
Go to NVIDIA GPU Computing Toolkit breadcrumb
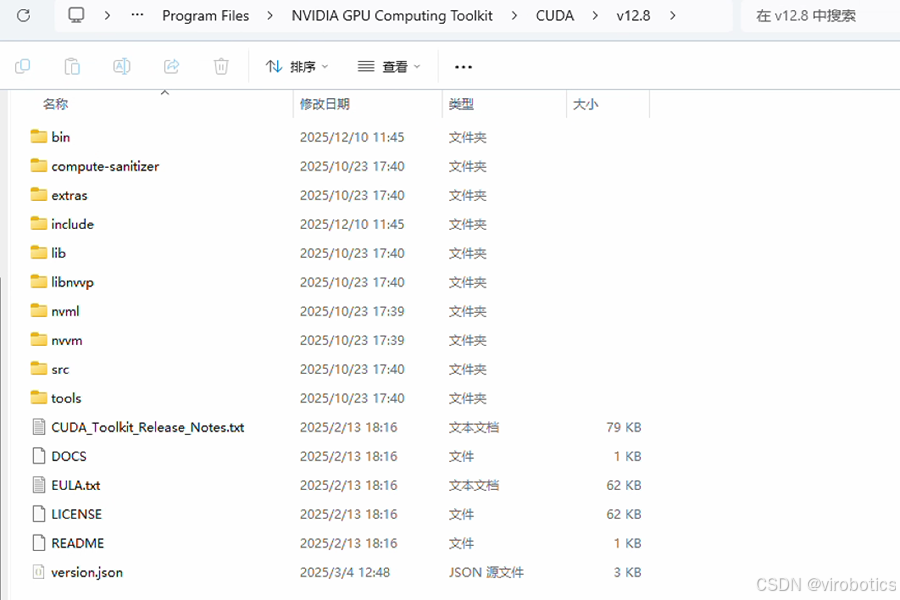(392, 16)
